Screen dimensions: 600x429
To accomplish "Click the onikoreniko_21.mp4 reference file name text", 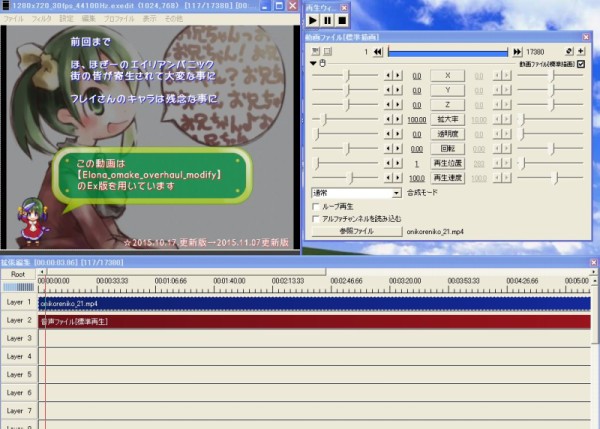I will [435, 232].
